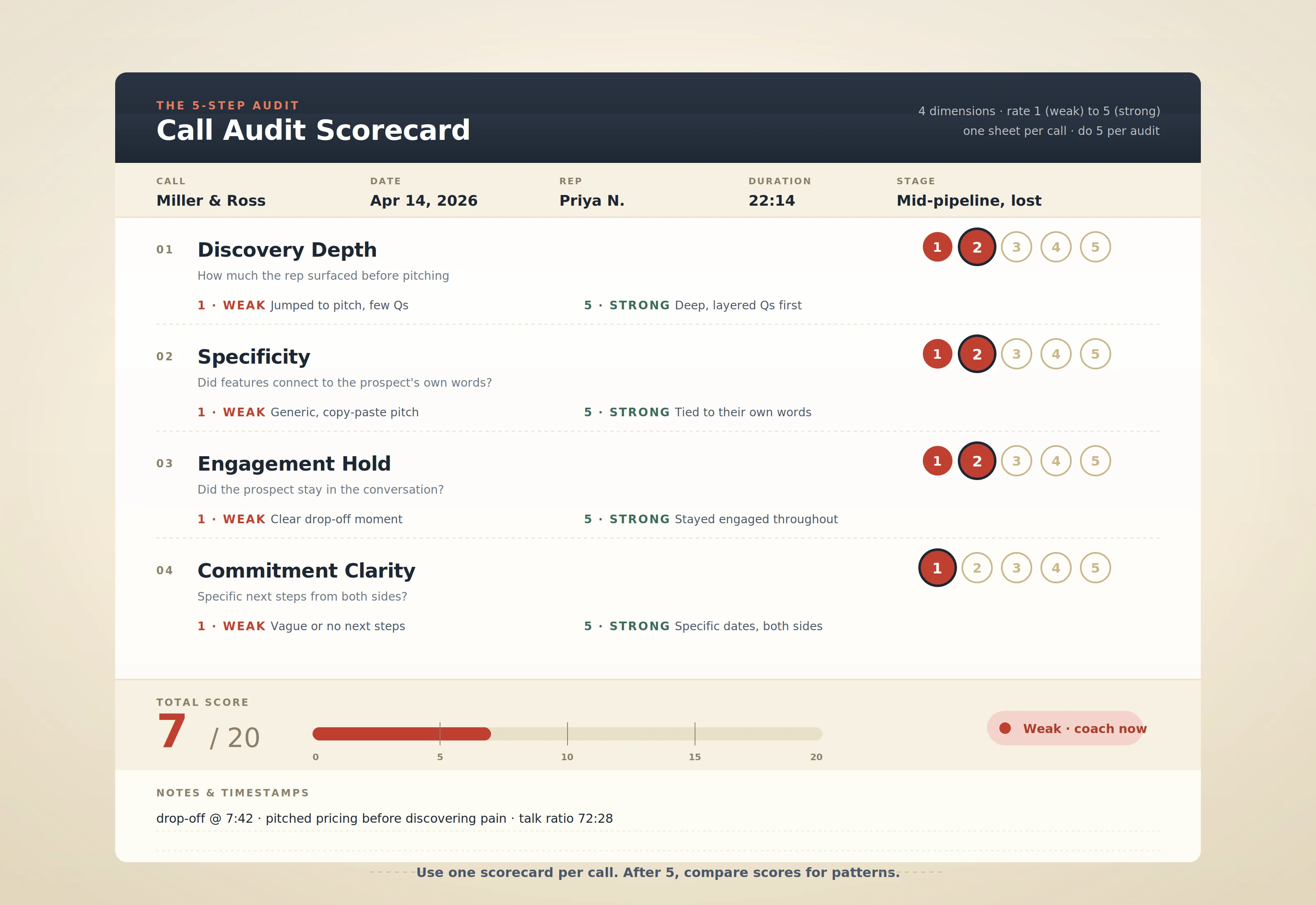Click the red dot in the Weak badge

click(x=1006, y=728)
